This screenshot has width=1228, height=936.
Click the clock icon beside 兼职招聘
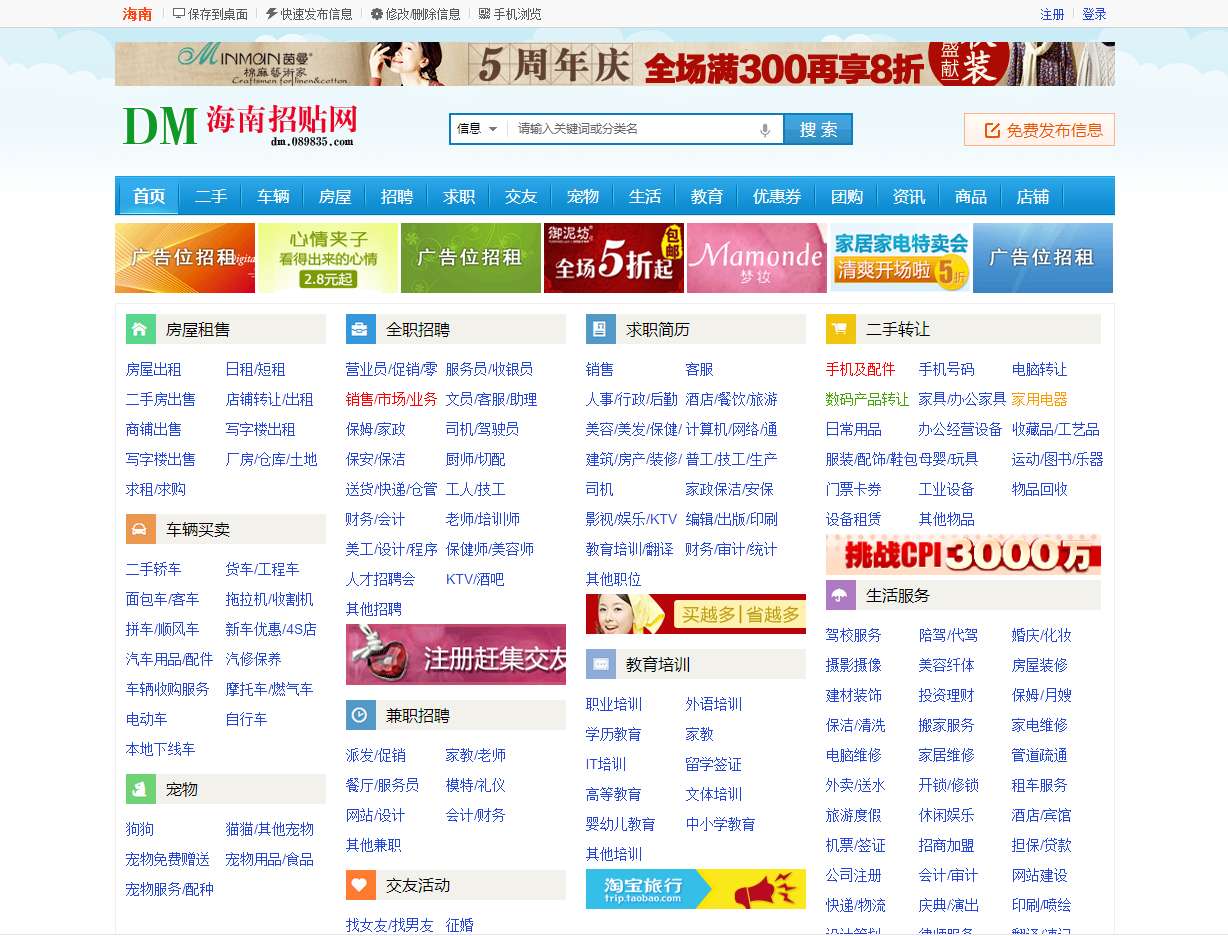(360, 715)
